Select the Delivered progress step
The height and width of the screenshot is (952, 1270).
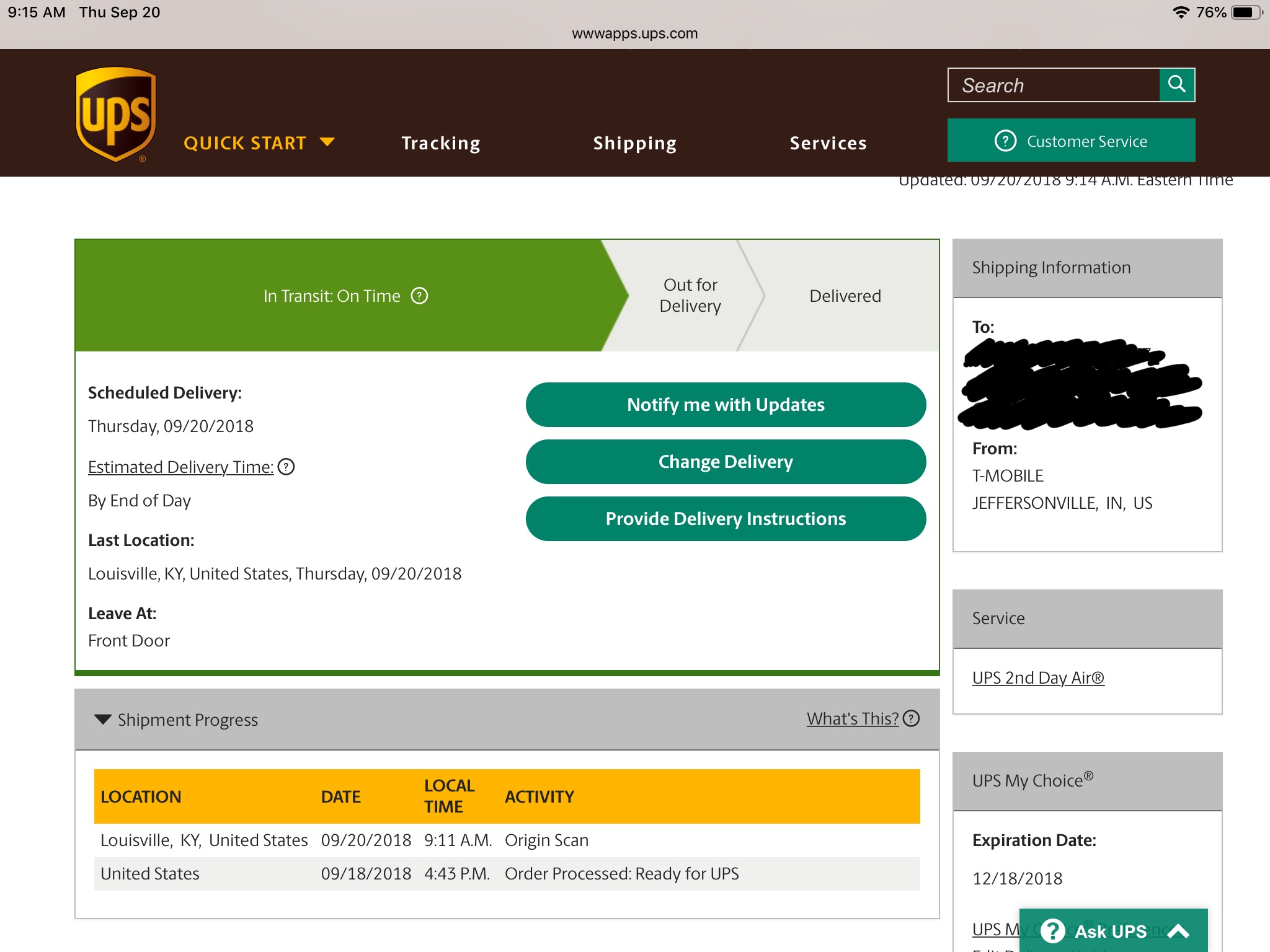click(845, 296)
